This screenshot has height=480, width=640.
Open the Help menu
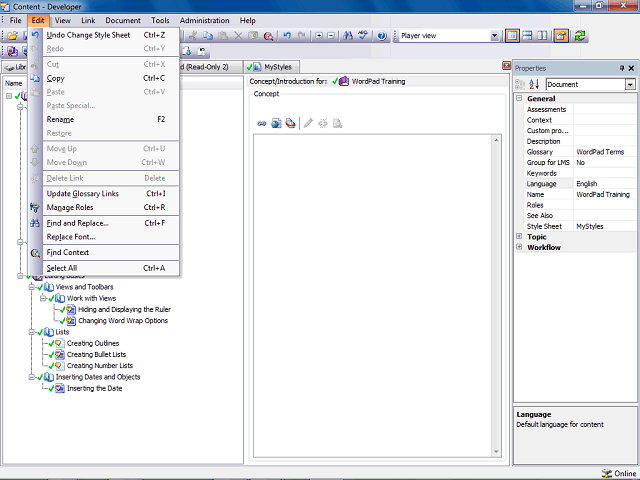click(247, 20)
